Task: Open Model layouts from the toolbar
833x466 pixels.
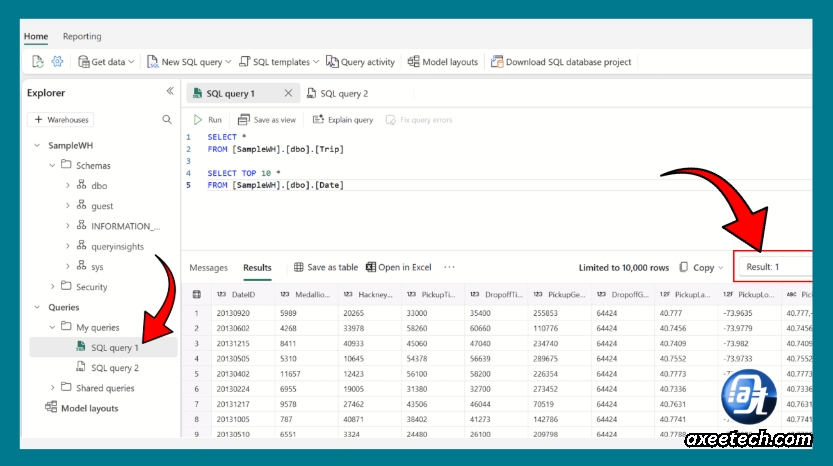Action: 443,62
